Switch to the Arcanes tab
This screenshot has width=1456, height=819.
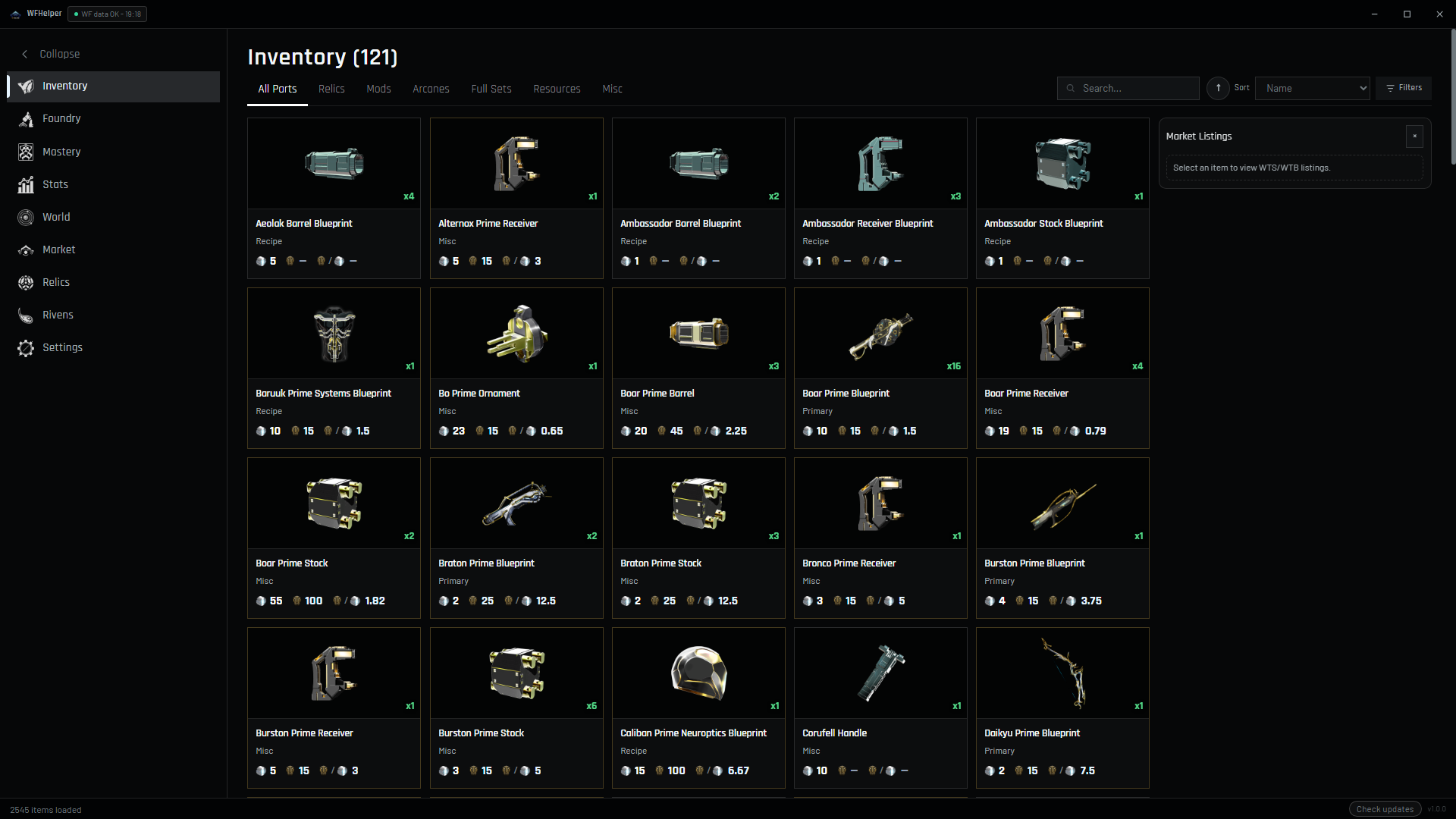[x=431, y=89]
